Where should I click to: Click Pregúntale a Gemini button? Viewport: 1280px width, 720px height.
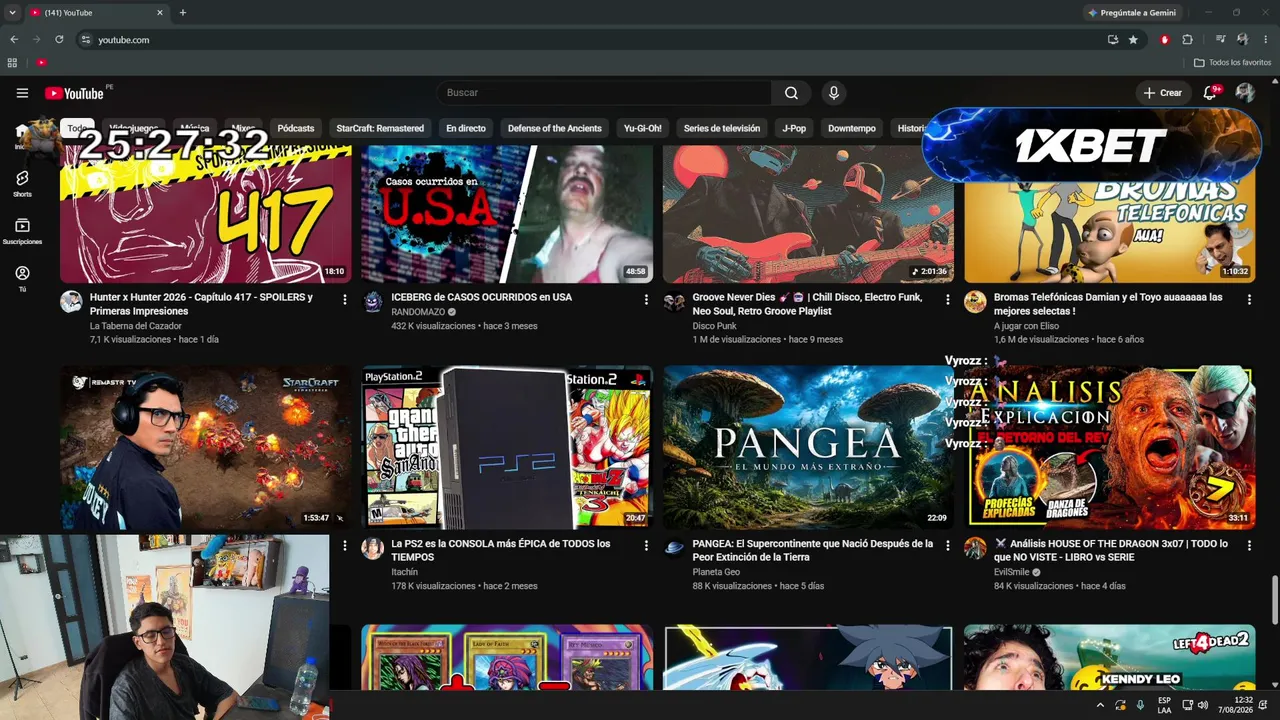pos(1132,13)
